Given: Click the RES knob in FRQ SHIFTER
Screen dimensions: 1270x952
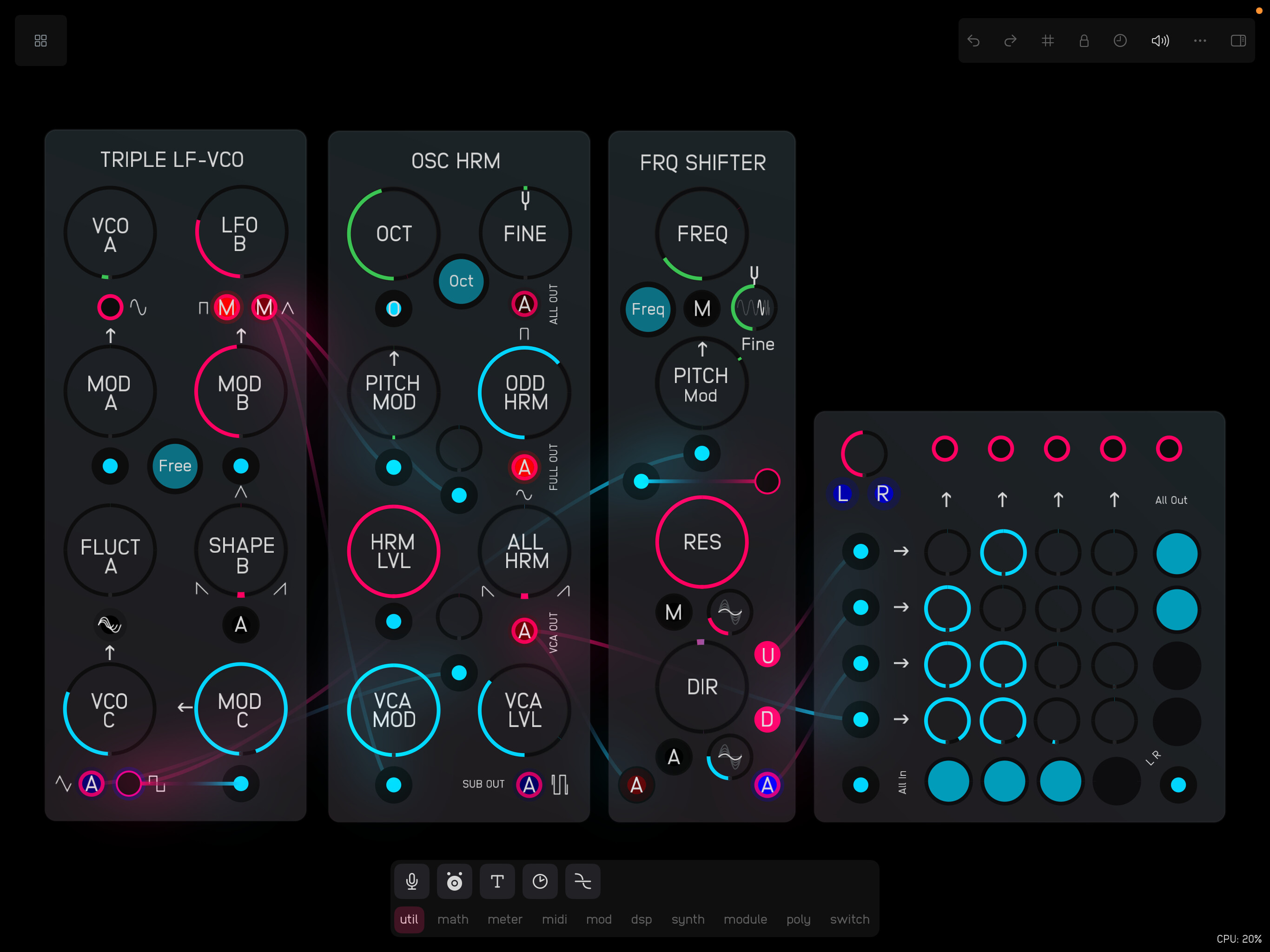Looking at the screenshot, I should (701, 542).
